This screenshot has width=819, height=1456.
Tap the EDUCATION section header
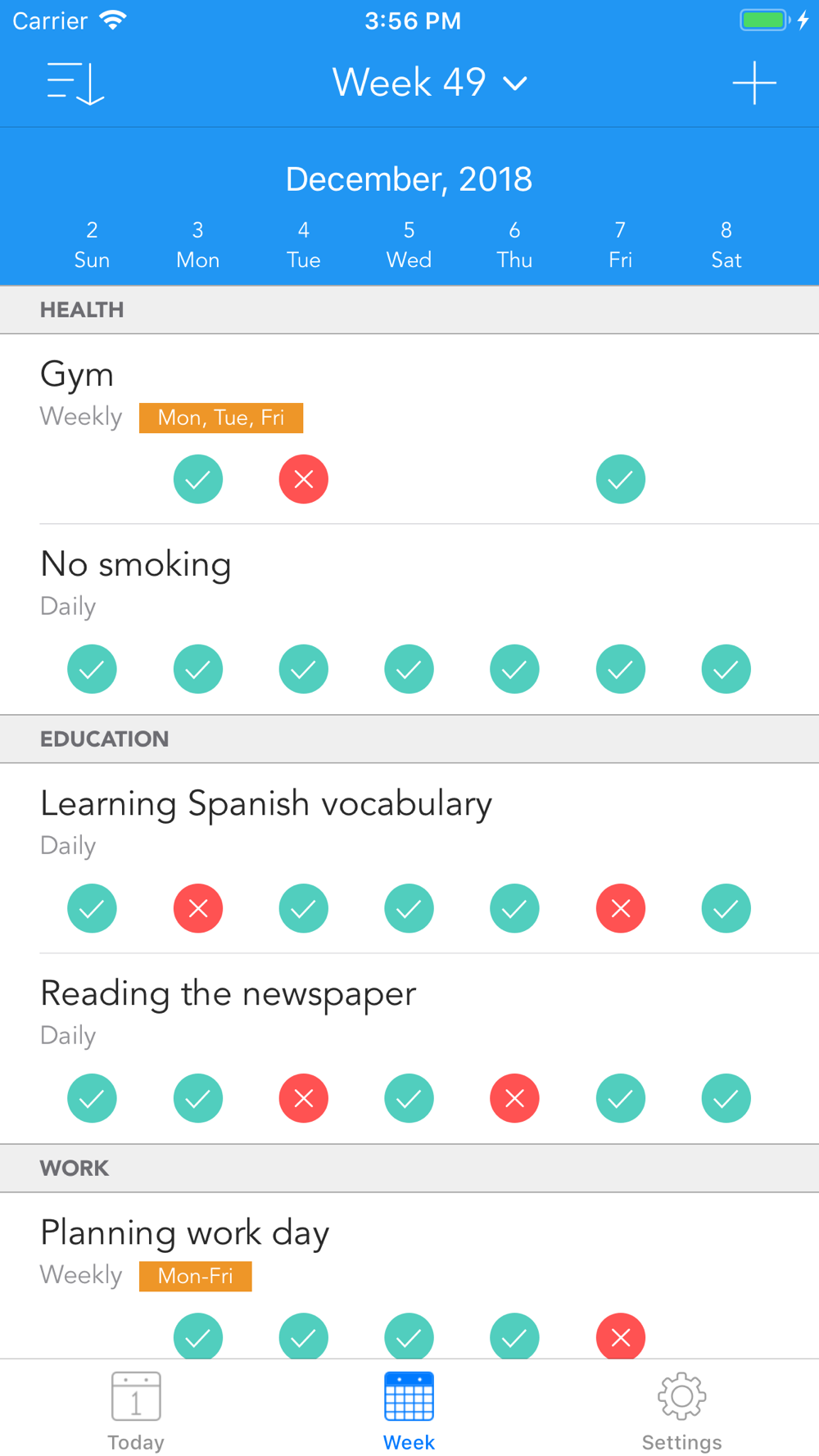(x=105, y=739)
